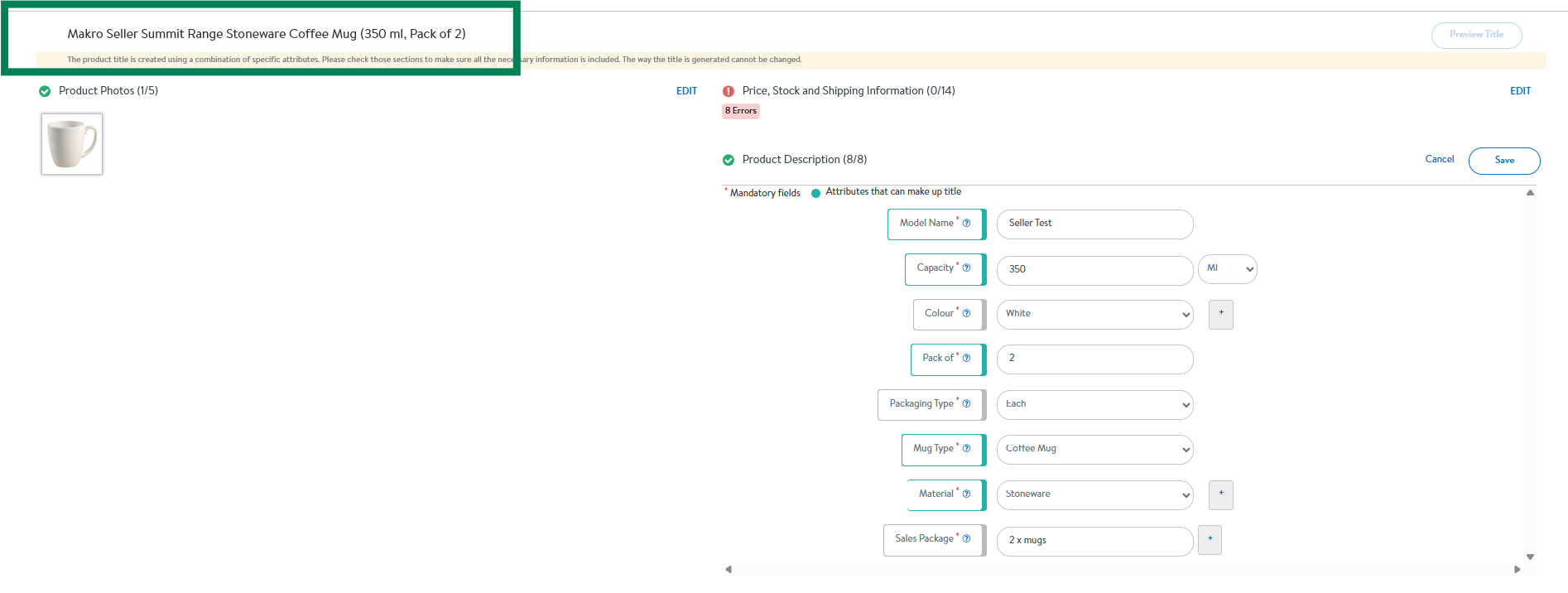Open the Colour field help icon
Viewport: 1568px width, 593px height.
pos(966,313)
